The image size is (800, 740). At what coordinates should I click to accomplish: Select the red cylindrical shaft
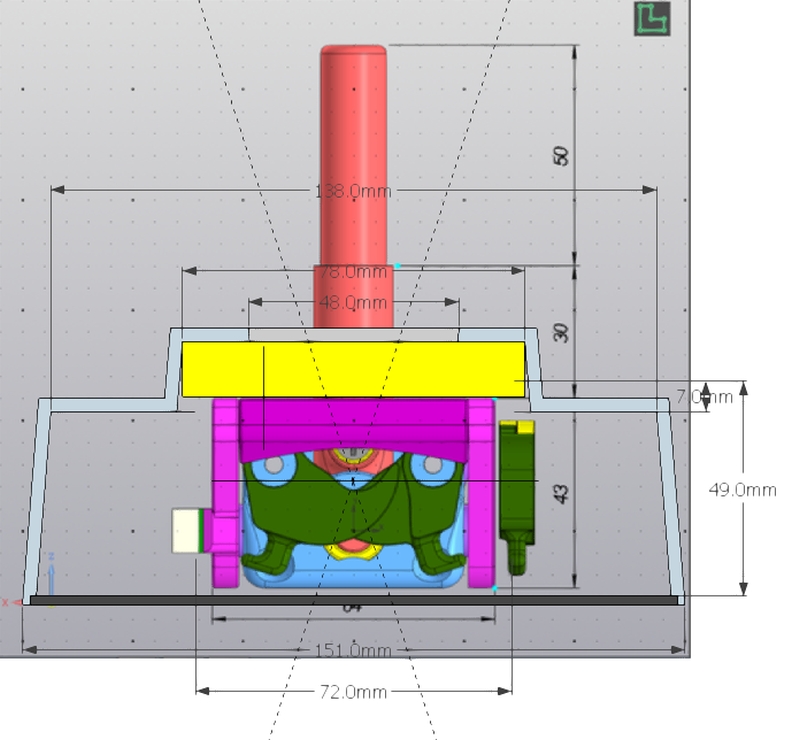(x=353, y=186)
